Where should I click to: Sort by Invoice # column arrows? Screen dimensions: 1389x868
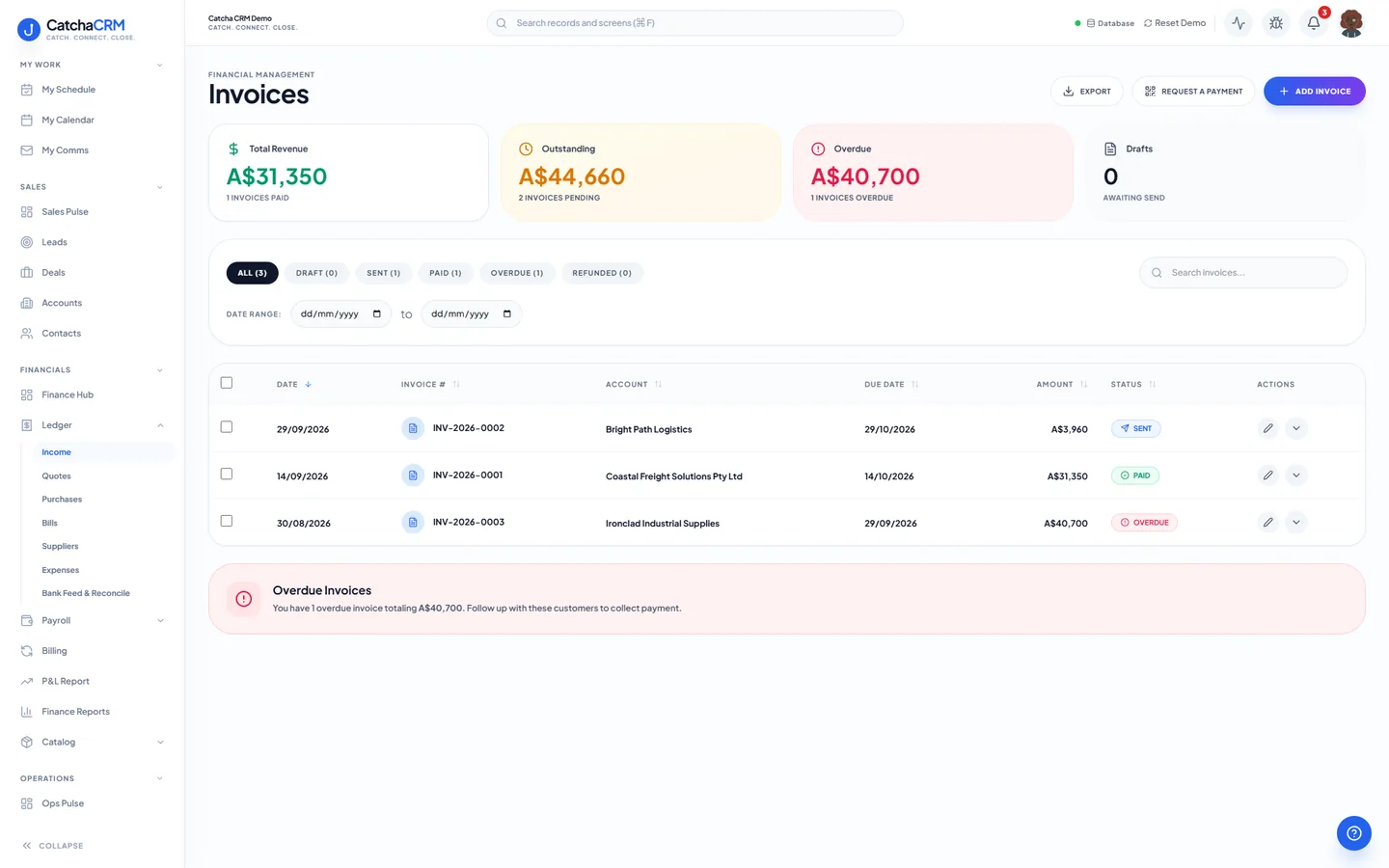pyautogui.click(x=456, y=385)
